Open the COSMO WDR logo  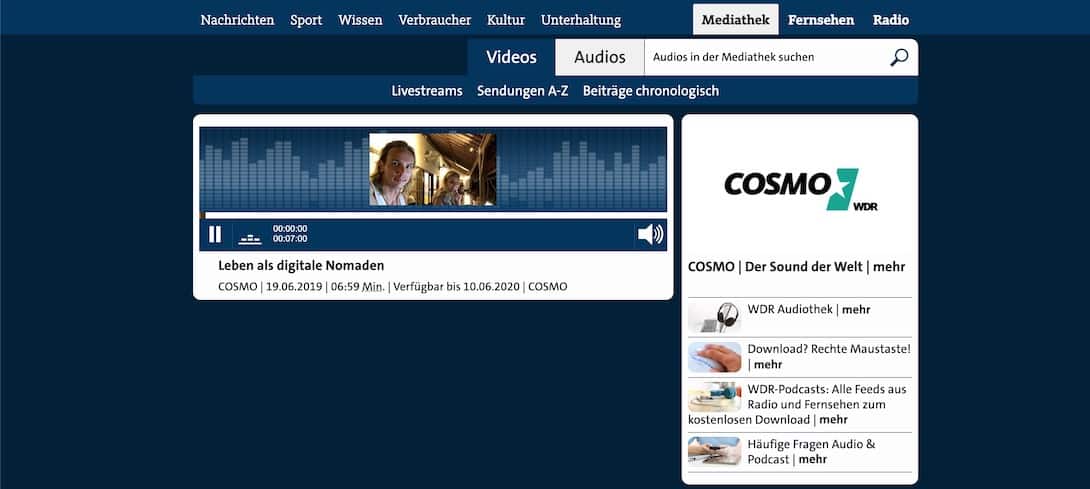point(799,189)
